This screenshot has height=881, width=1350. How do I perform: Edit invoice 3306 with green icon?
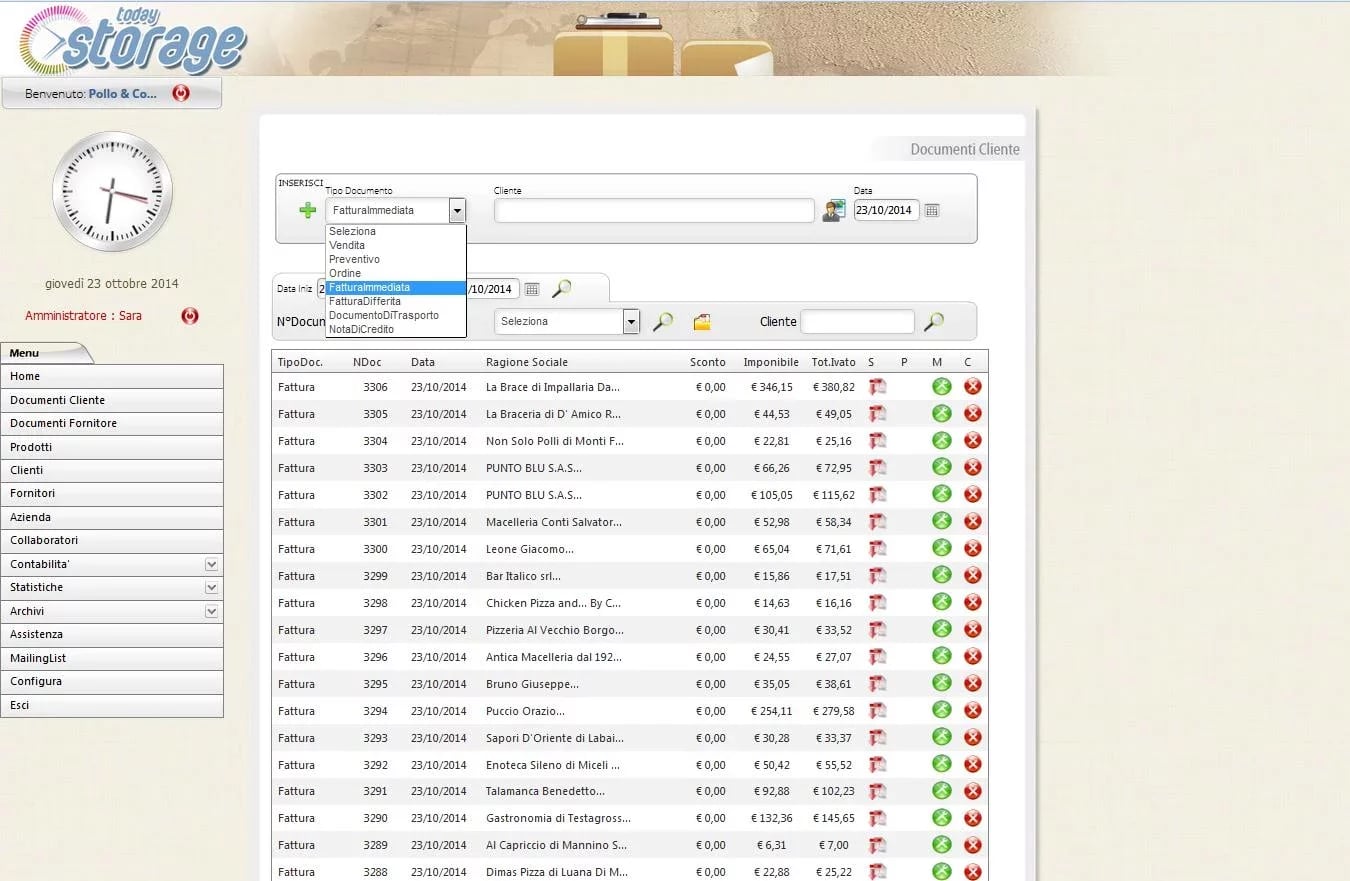click(941, 386)
